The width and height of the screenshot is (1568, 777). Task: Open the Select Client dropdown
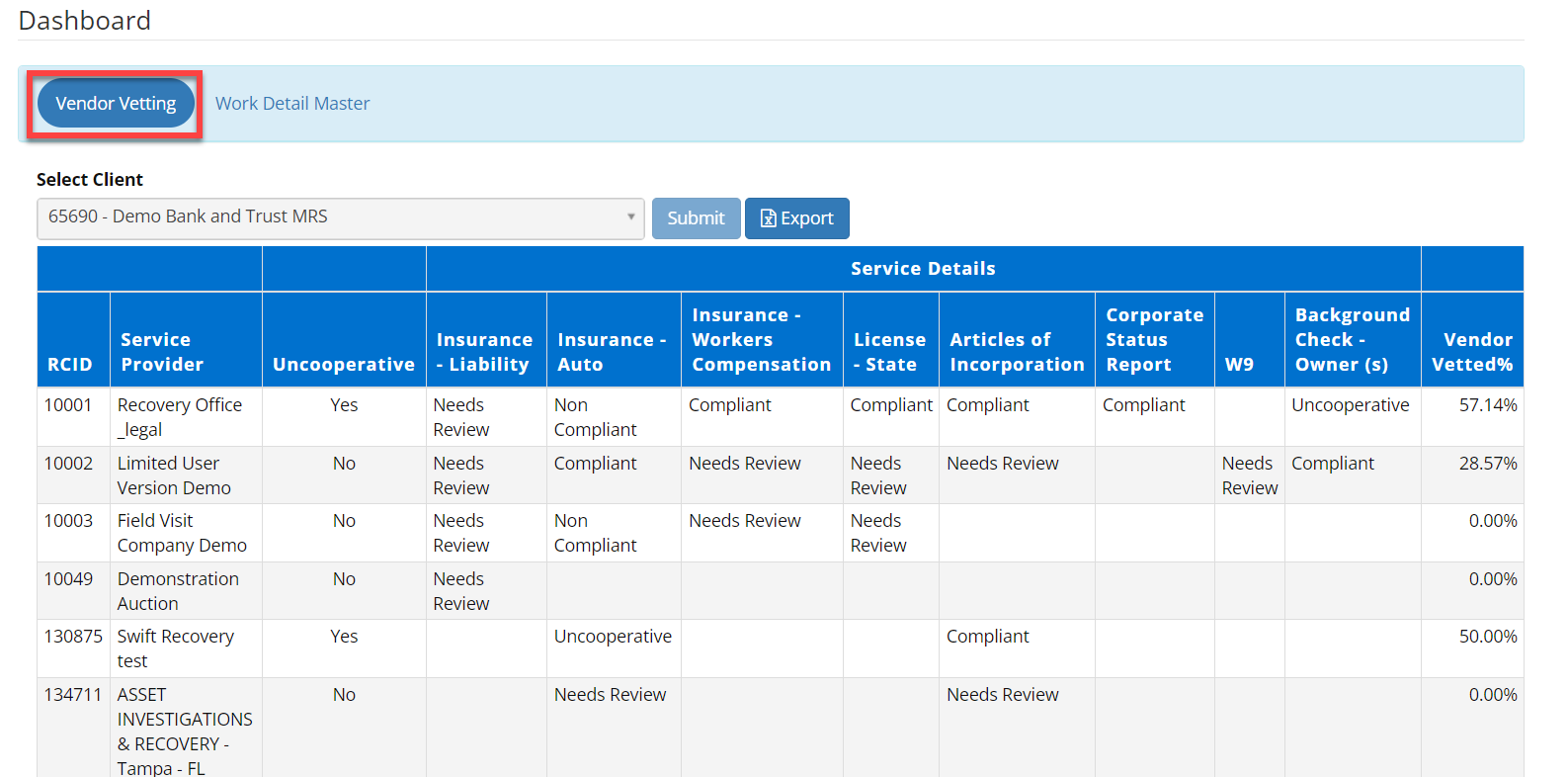341,217
